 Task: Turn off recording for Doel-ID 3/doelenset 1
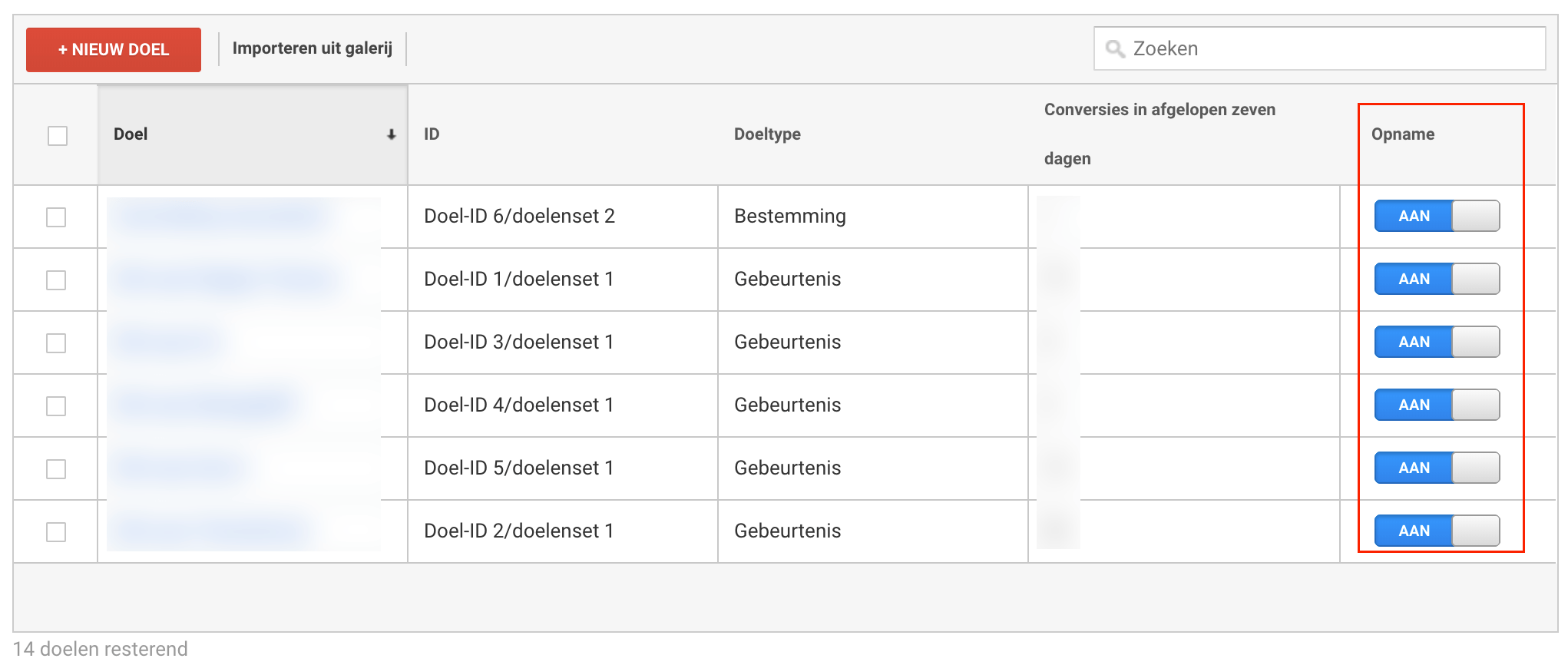click(1437, 342)
